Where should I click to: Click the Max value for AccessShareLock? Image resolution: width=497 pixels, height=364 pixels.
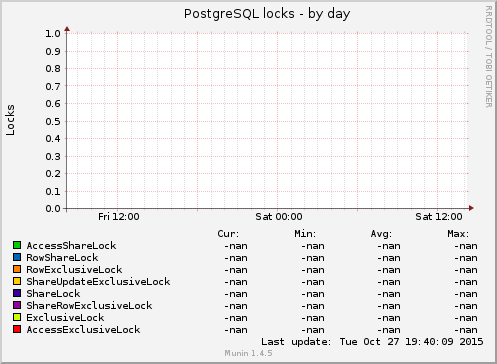466,246
